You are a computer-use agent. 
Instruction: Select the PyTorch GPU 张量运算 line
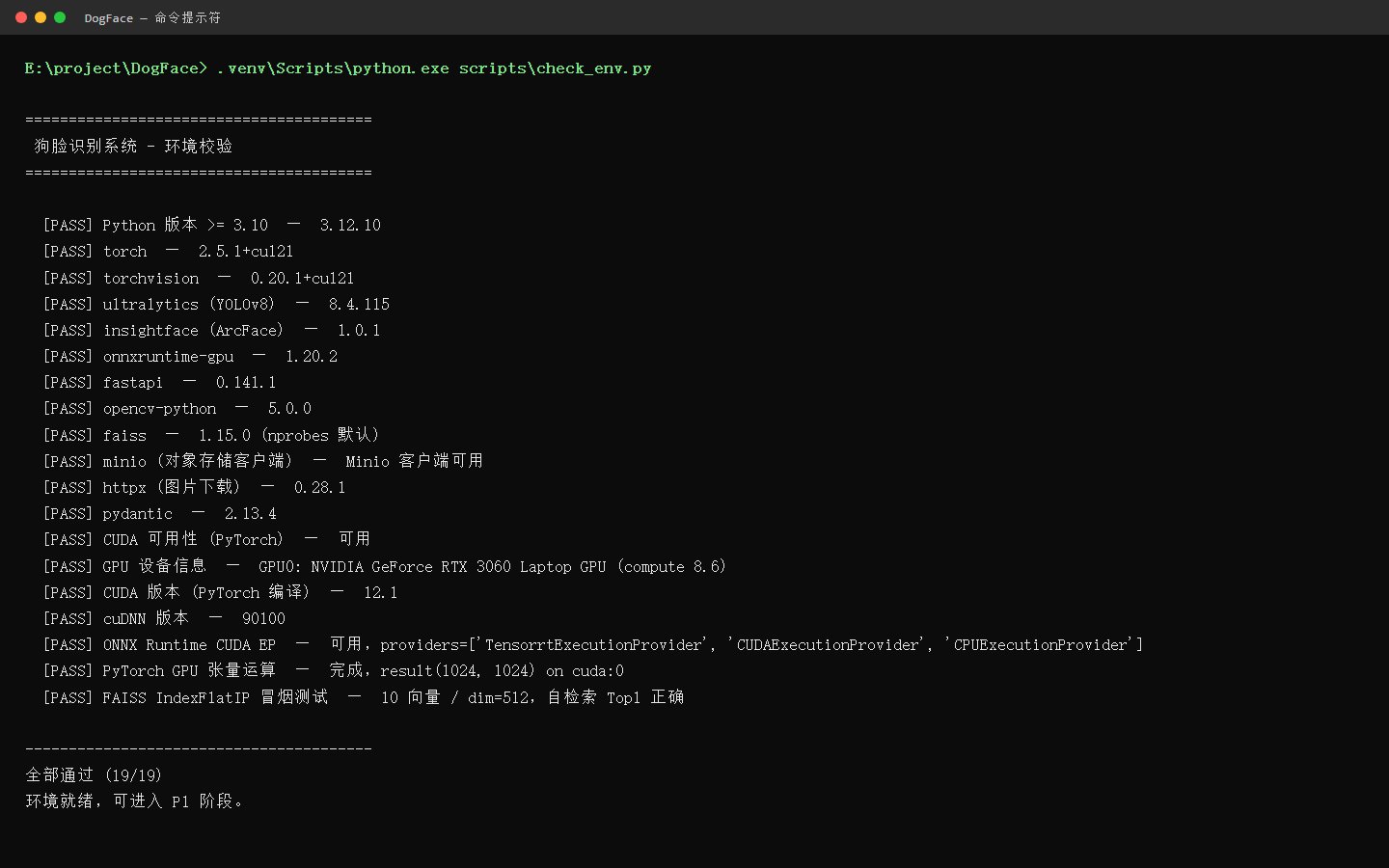[x=334, y=670]
